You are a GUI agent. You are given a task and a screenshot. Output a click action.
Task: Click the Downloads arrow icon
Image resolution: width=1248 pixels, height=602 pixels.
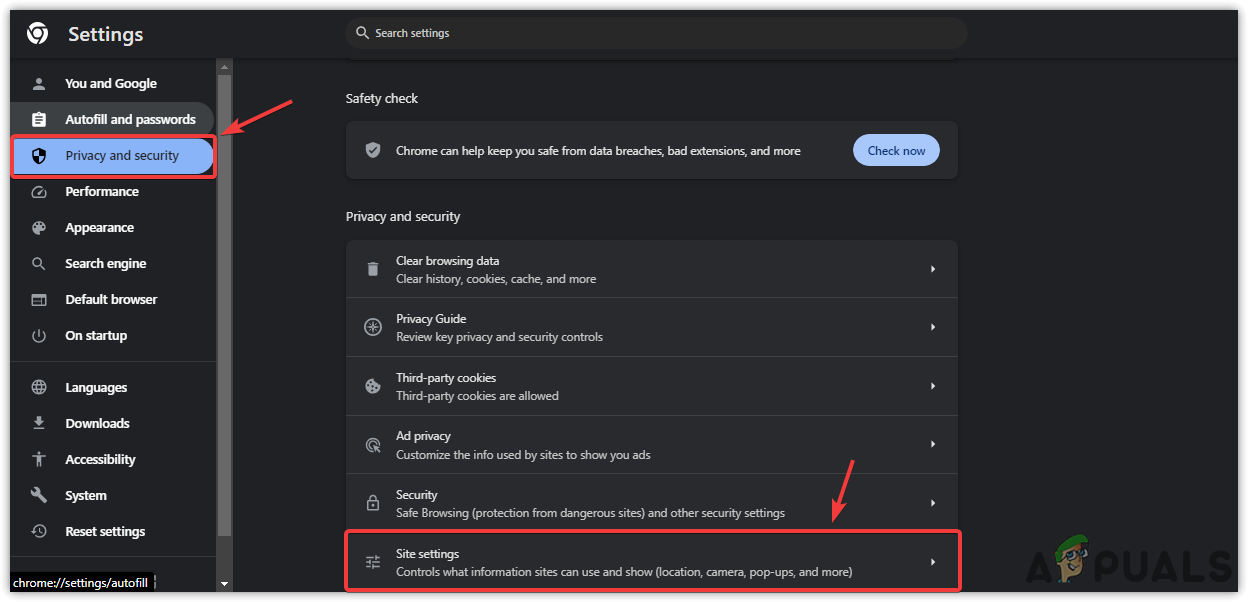click(39, 424)
